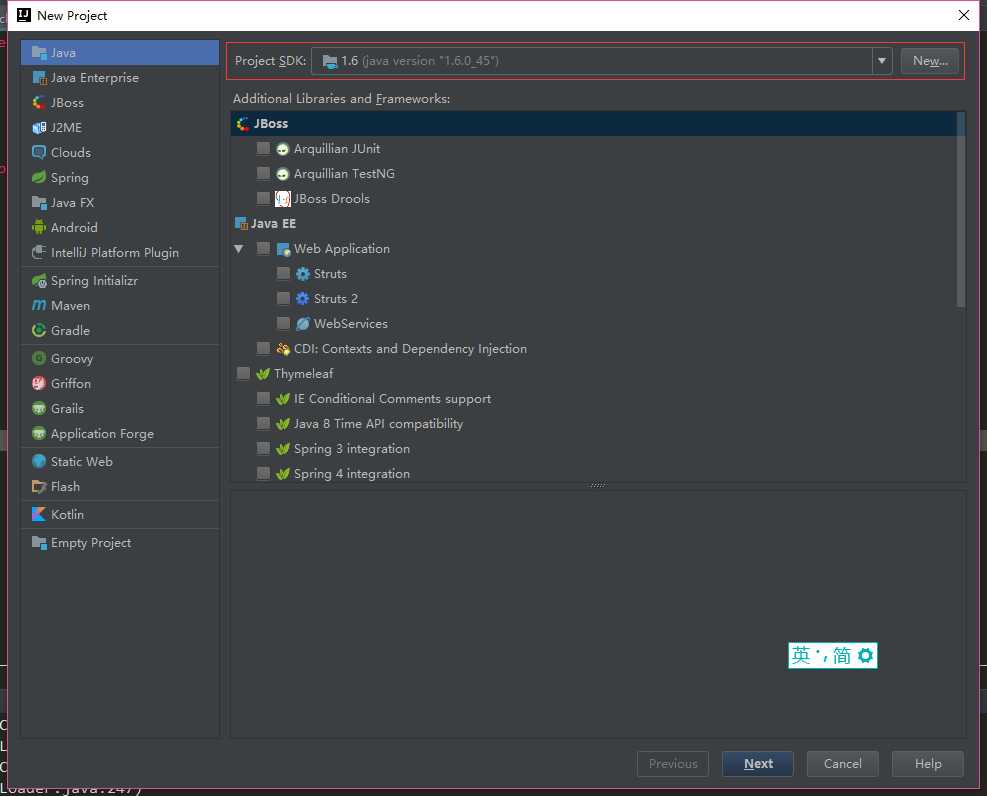Enable the Arquillian TestNG checkbox

(263, 173)
